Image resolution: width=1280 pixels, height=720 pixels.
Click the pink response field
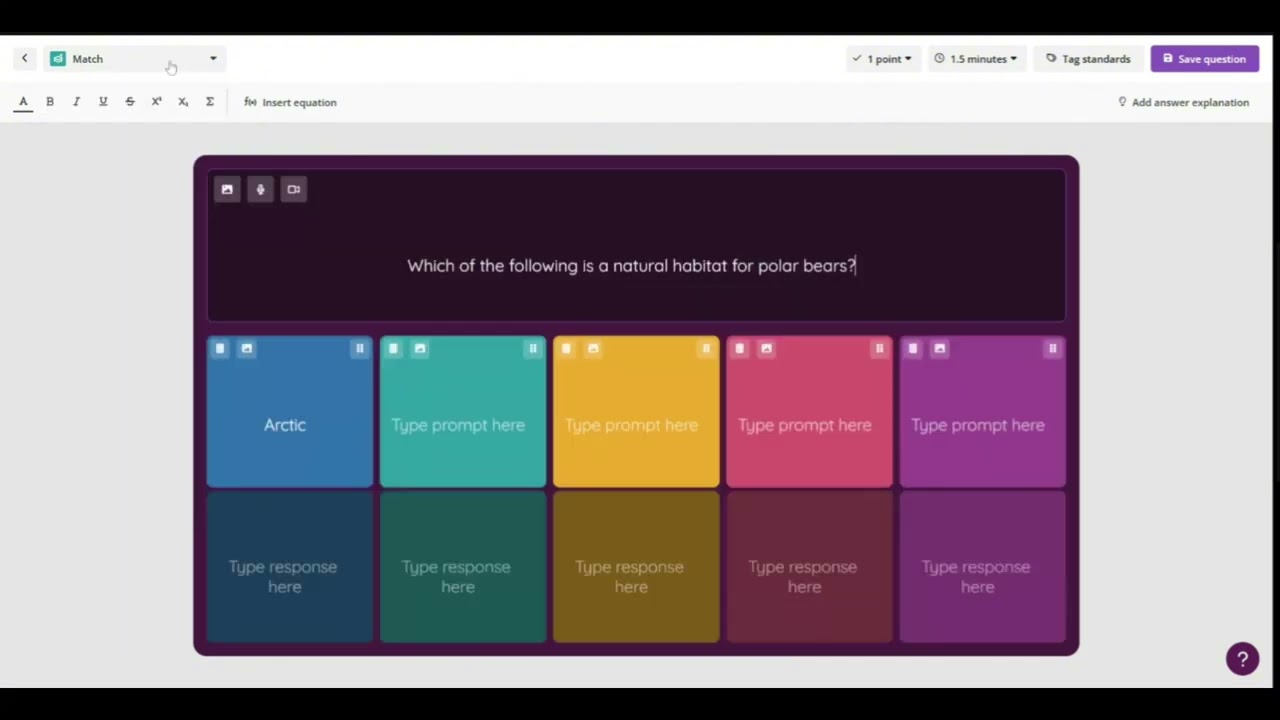[x=809, y=568]
